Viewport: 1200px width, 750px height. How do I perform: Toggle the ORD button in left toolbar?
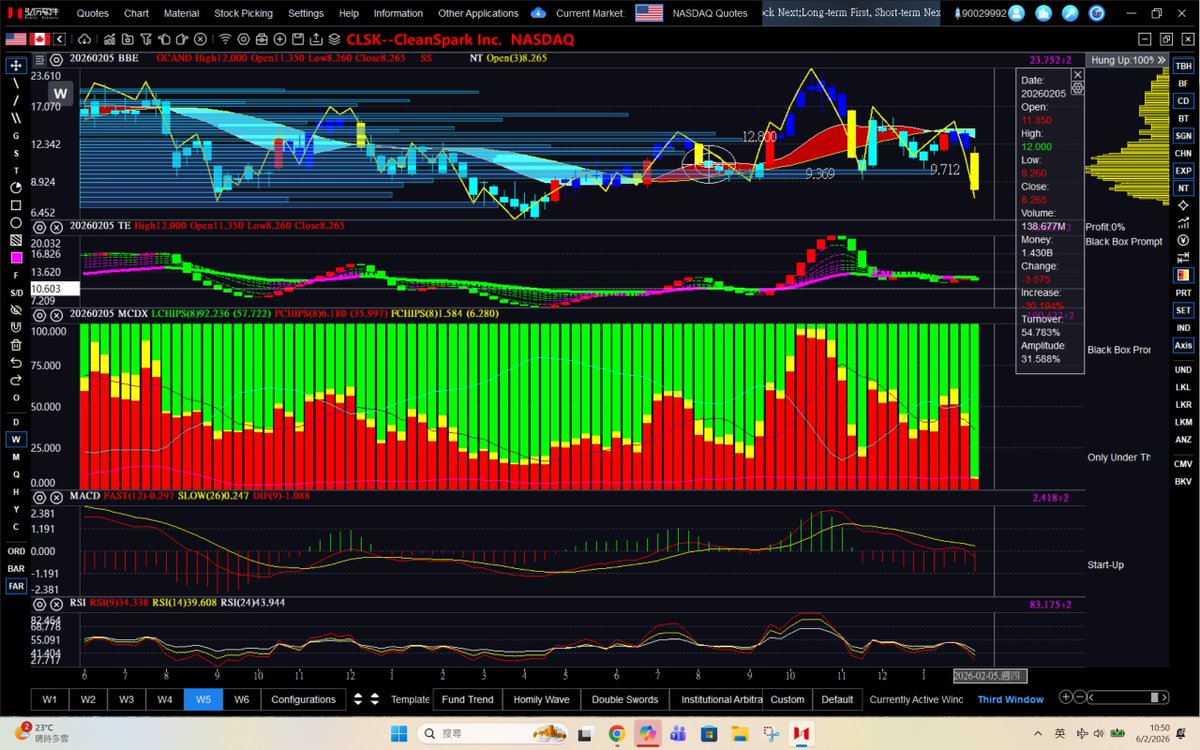[16, 551]
